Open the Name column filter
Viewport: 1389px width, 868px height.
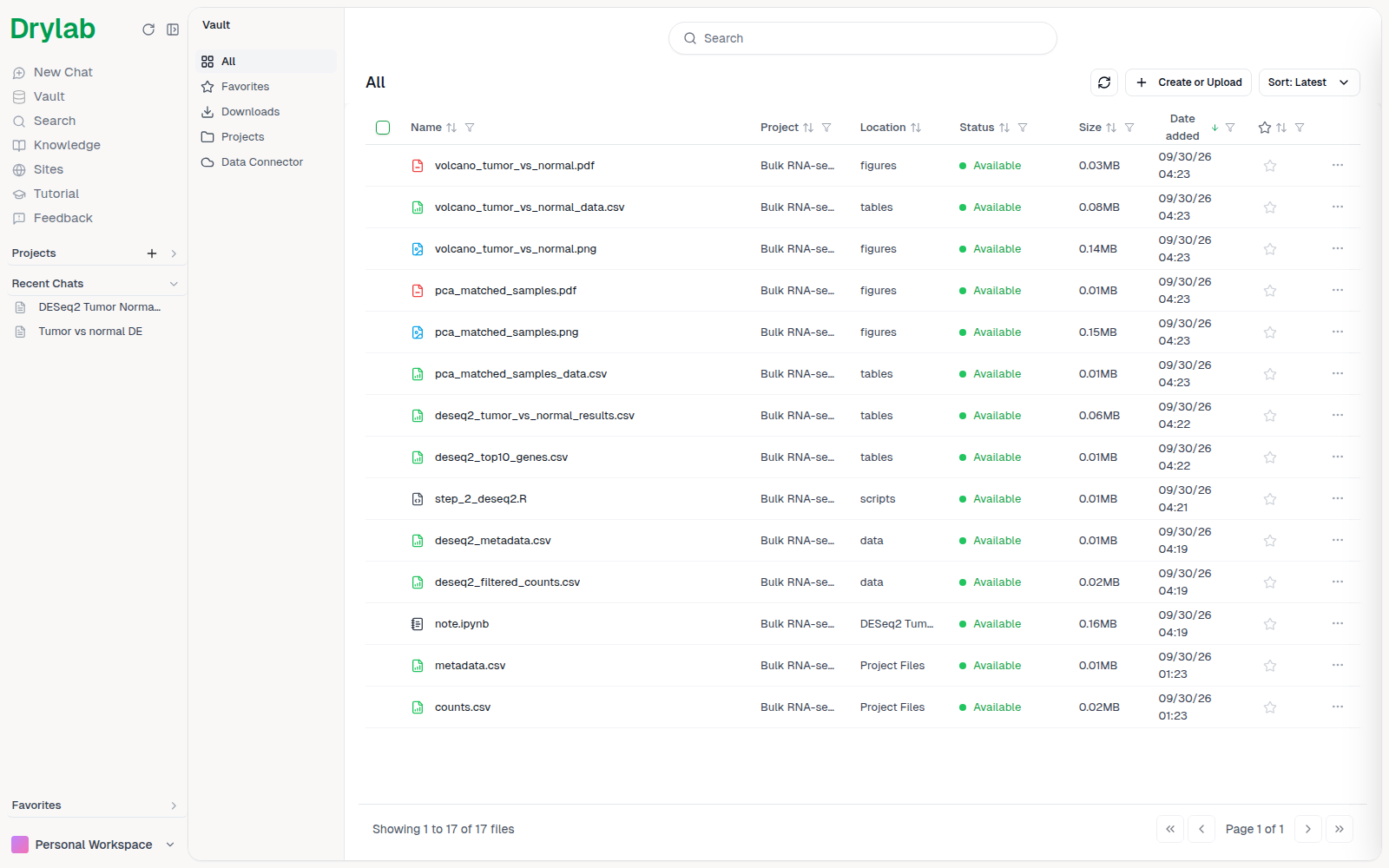click(x=470, y=128)
